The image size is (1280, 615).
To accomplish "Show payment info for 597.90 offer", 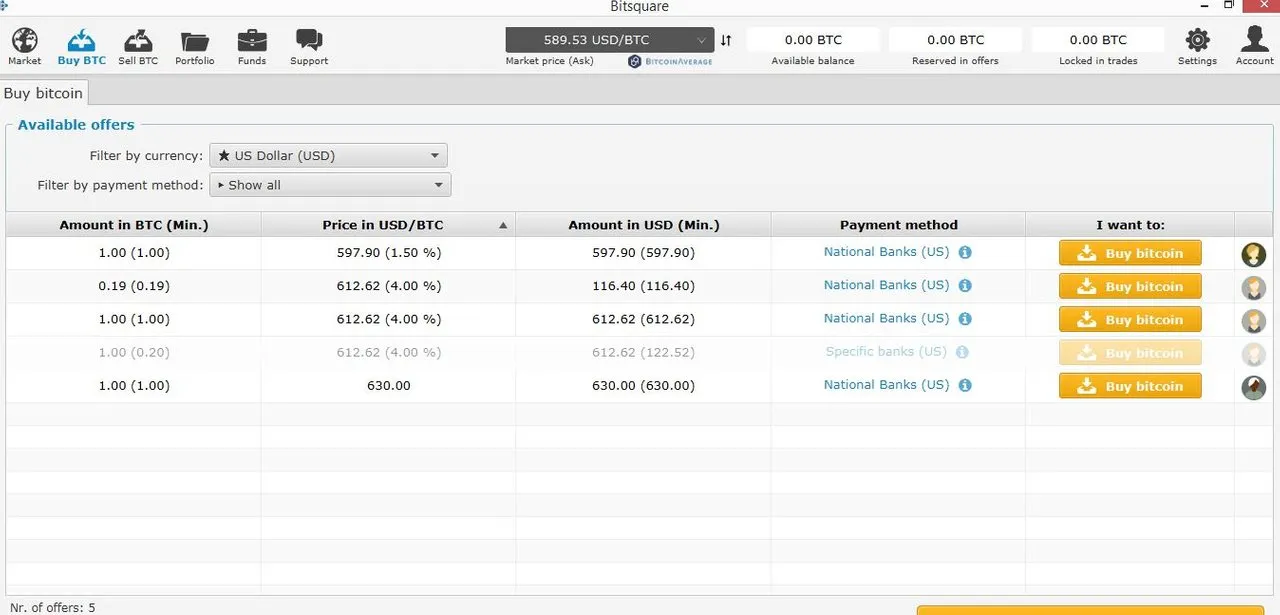I will (965, 253).
